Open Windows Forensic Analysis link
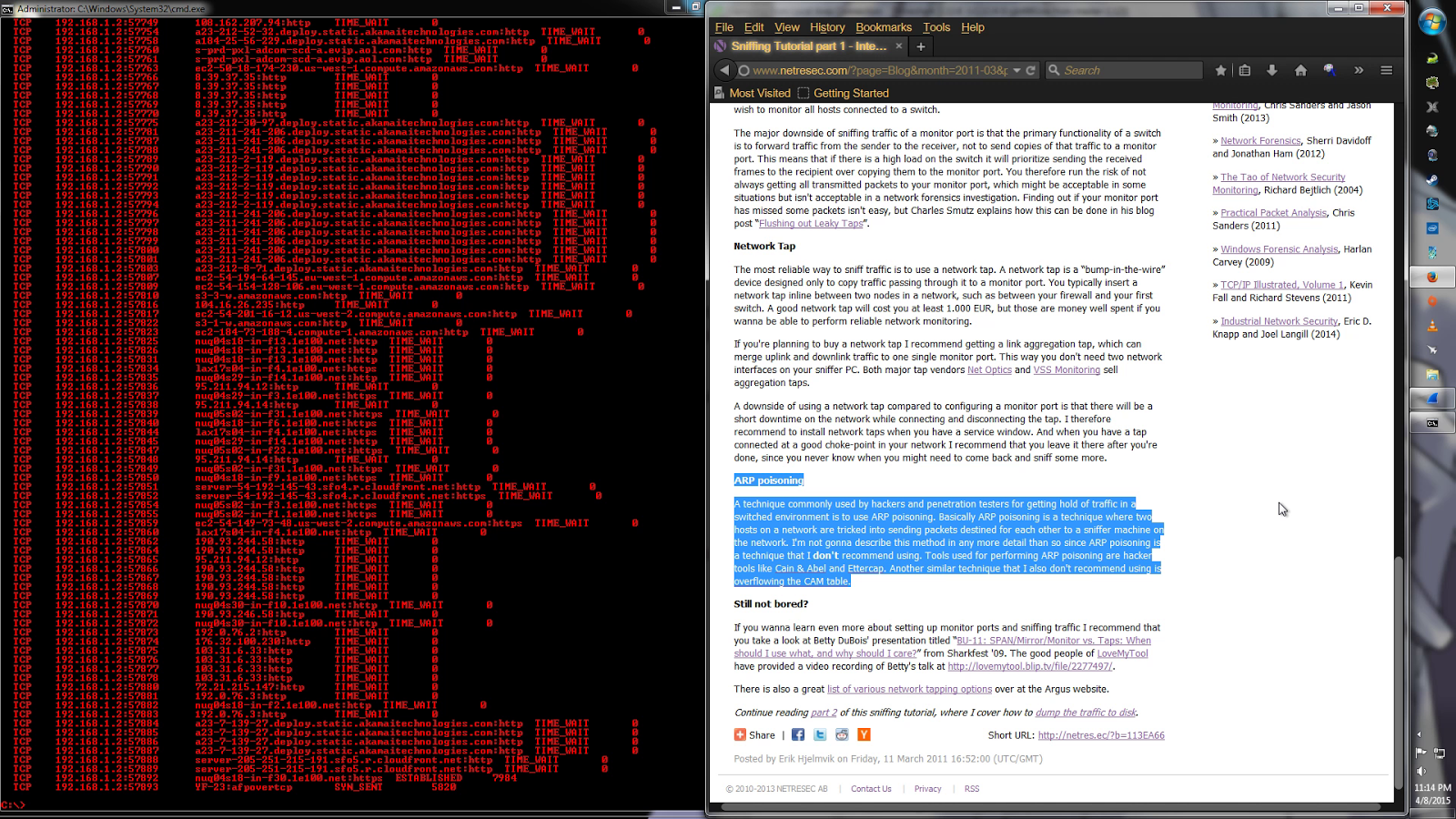This screenshot has width=1456, height=819. (1279, 248)
